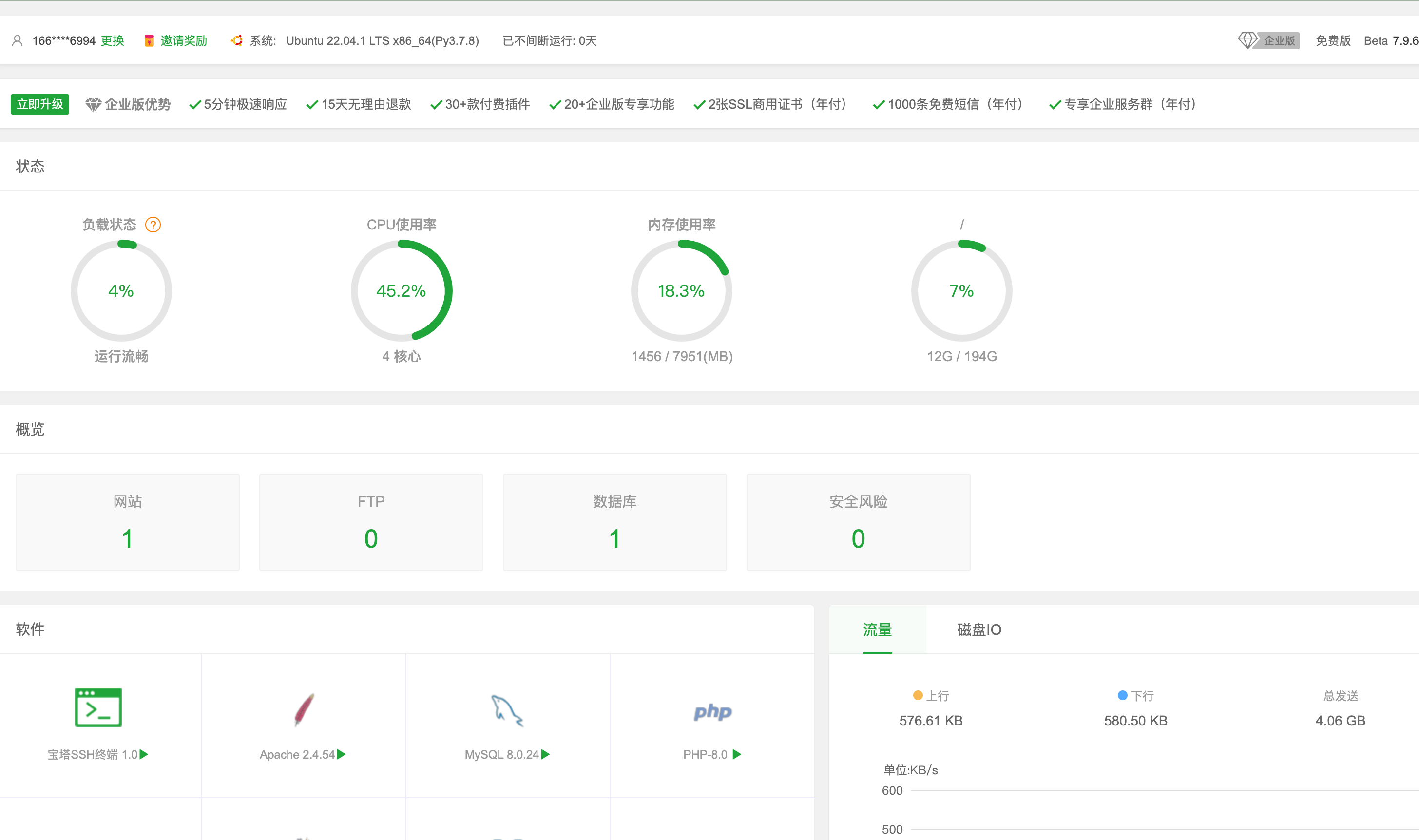Image resolution: width=1419 pixels, height=840 pixels.
Task: Click the enterprise diamond icon in header
Action: 1247,41
